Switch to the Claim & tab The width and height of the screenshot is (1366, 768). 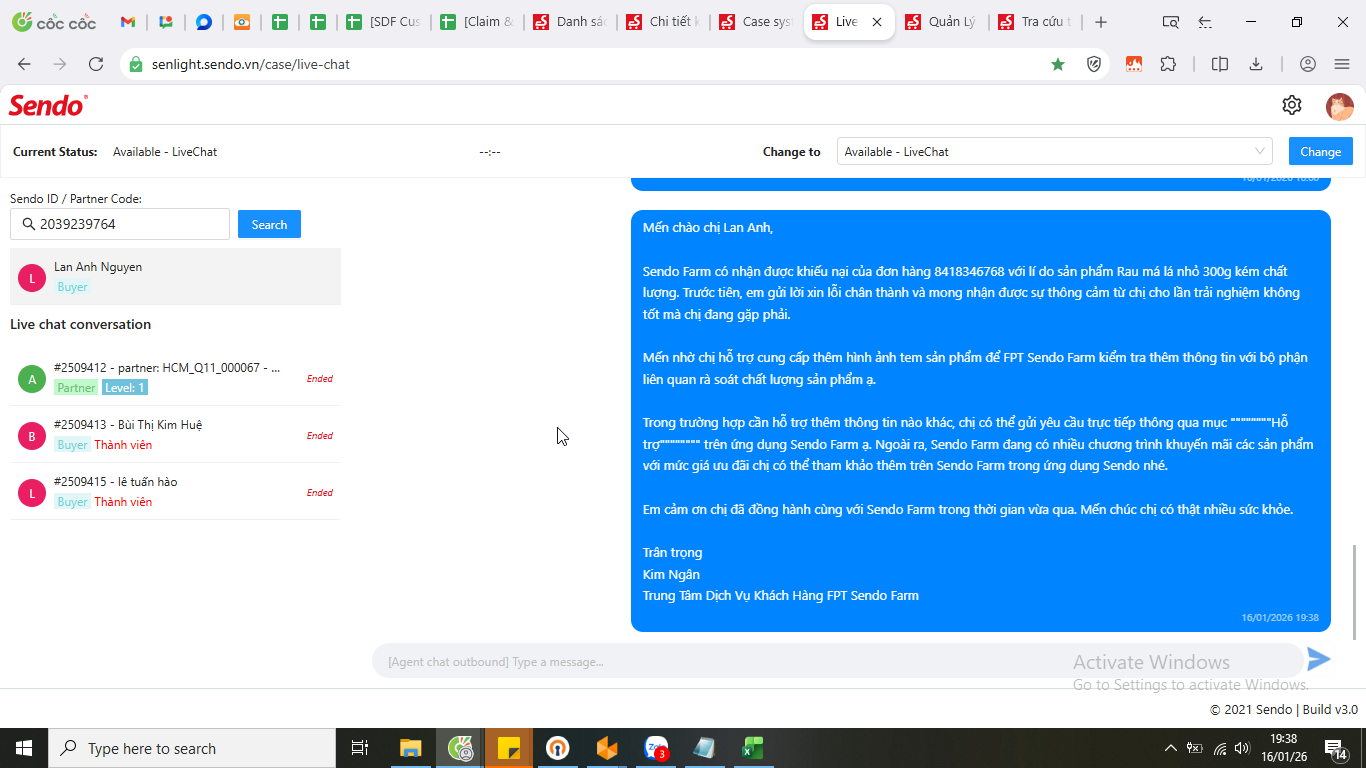[x=478, y=22]
